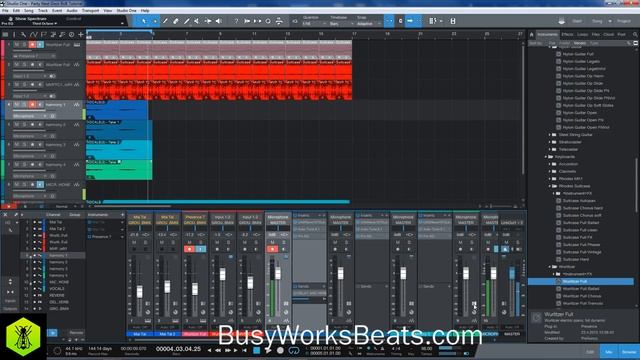
Task: Open the Studio One menu
Action: pos(126,11)
